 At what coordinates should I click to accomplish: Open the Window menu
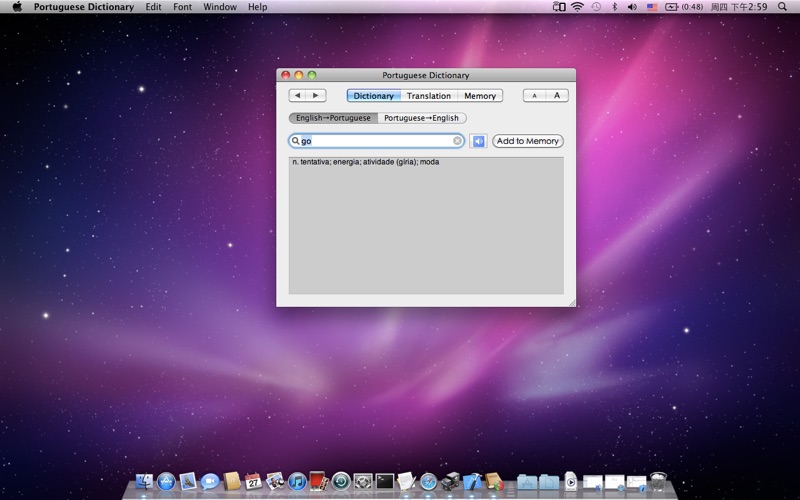220,7
